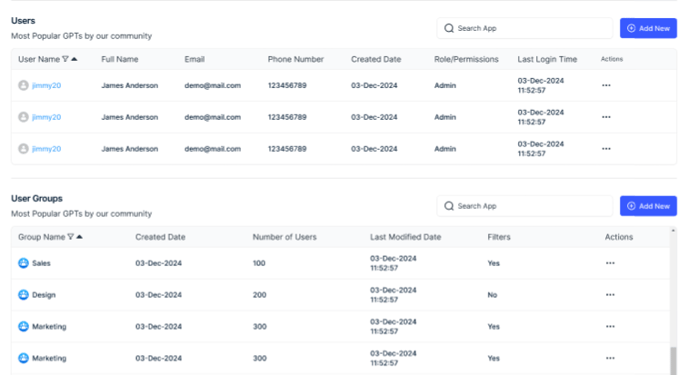Open actions menu for Sales group
The image size is (688, 375).
click(610, 263)
